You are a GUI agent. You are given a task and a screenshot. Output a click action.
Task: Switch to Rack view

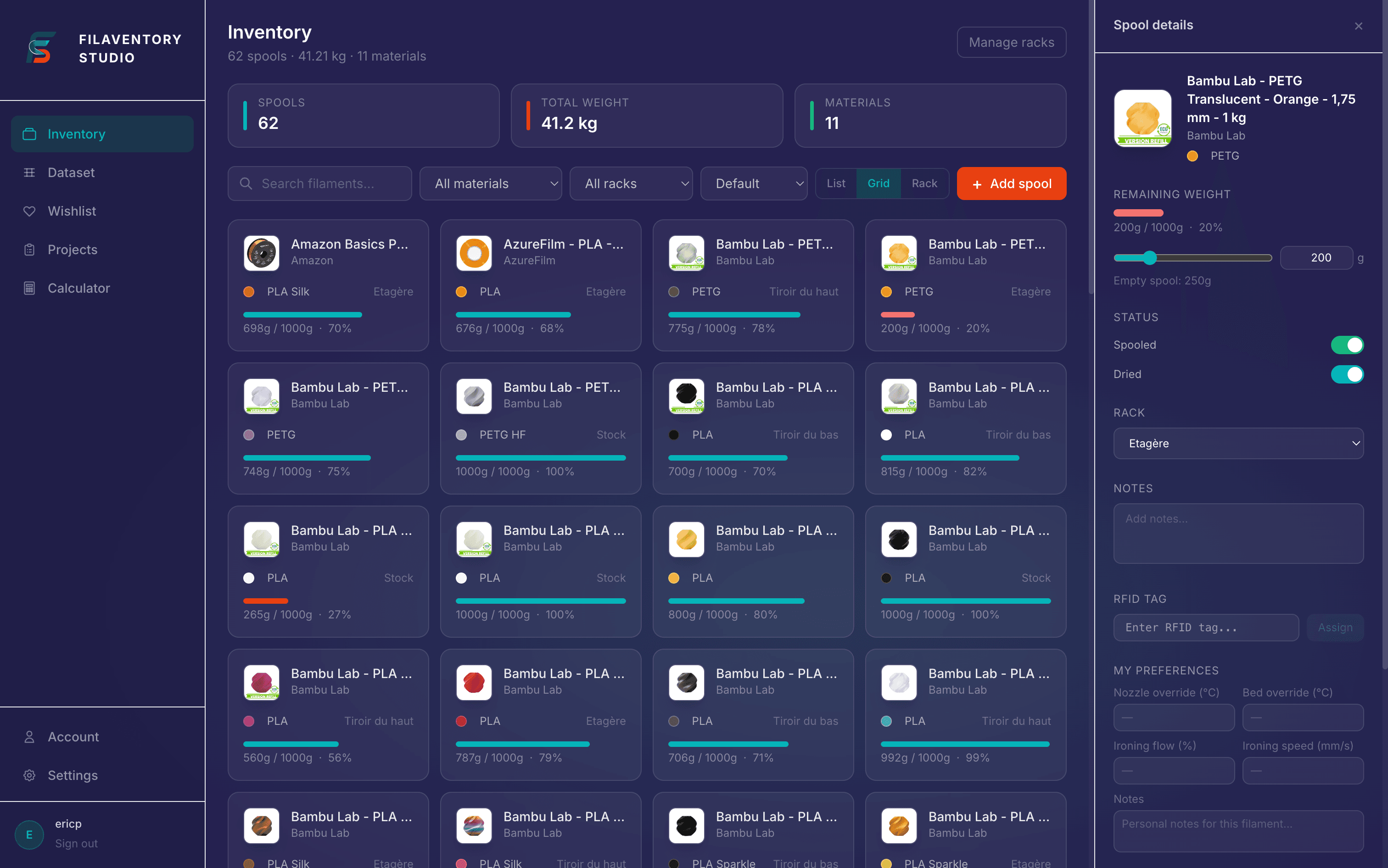pos(924,183)
